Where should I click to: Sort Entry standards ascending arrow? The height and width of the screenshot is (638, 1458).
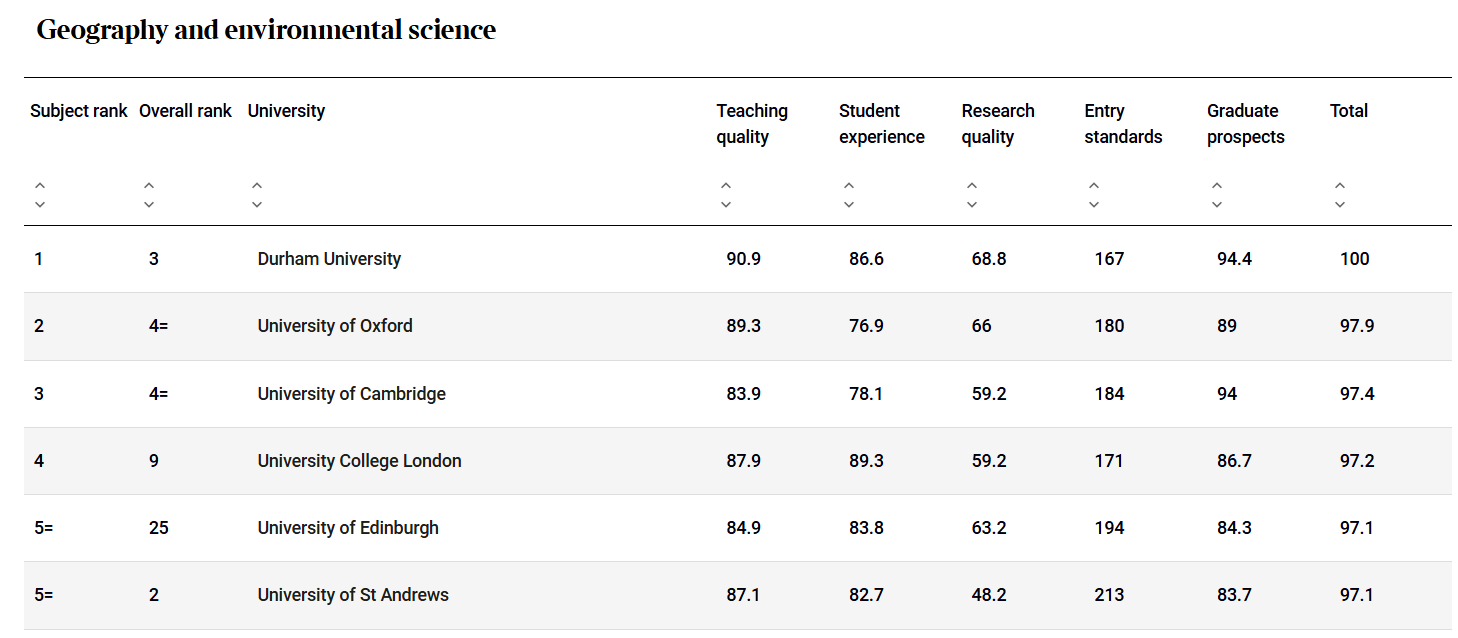(1094, 186)
